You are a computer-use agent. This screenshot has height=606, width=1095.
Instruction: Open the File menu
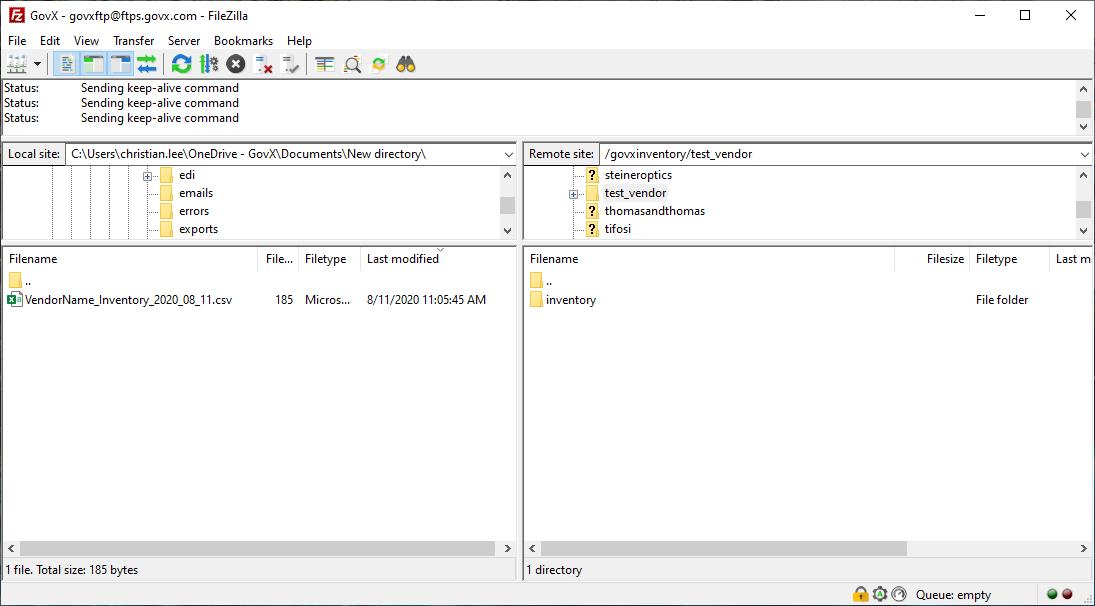point(17,40)
